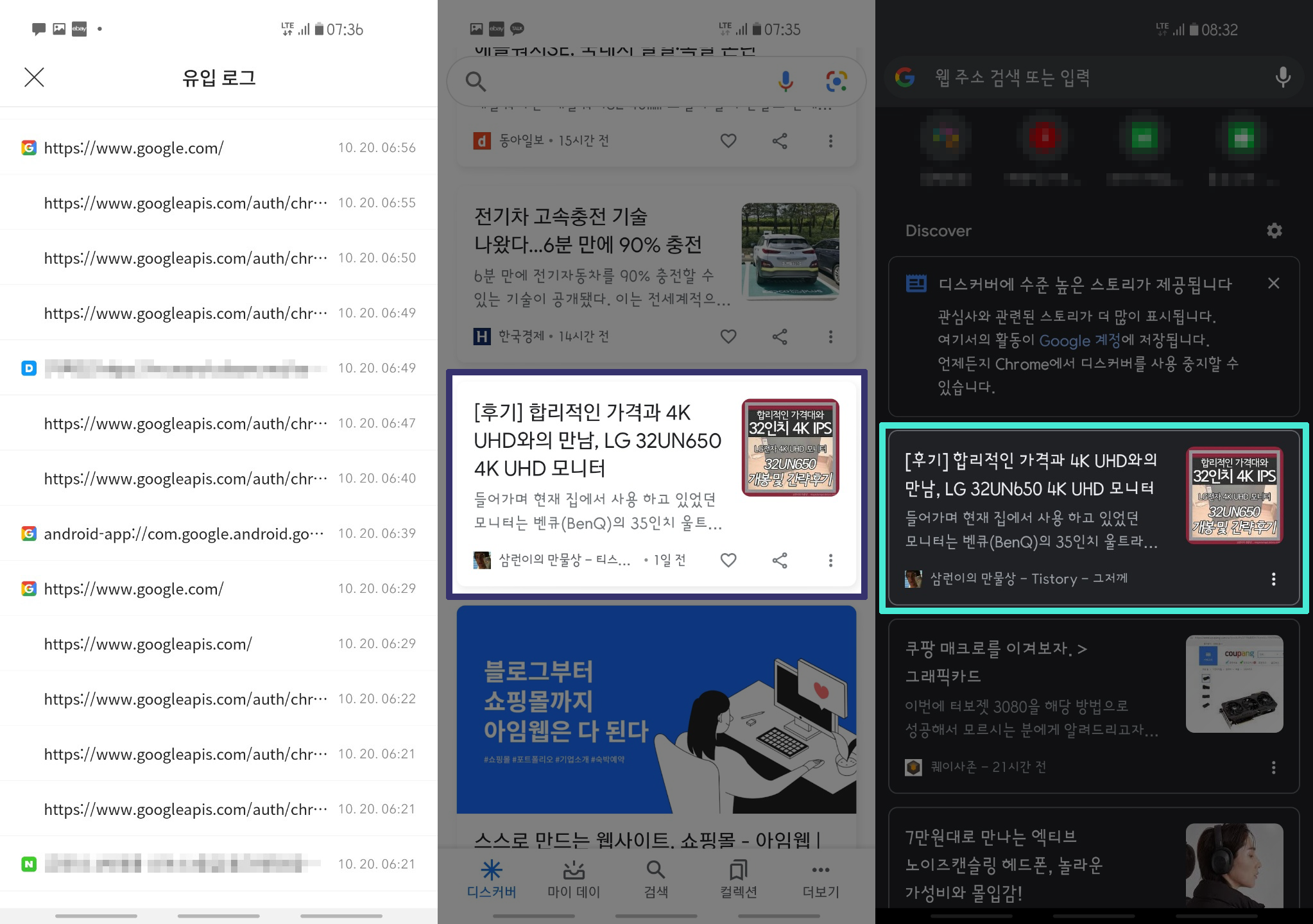Screen dimensions: 1313x924
Task: Dismiss the 디스커버 story notice card
Action: pyautogui.click(x=1273, y=284)
